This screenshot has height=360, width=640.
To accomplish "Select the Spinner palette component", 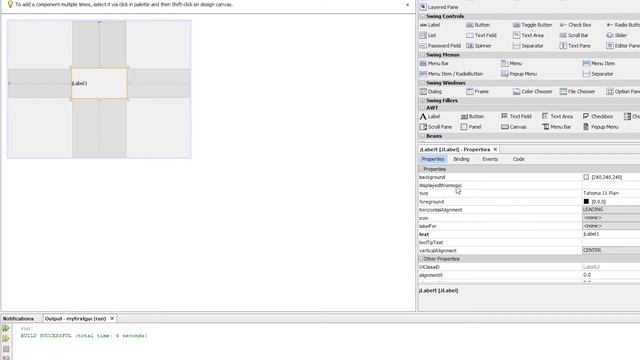I will point(479,46).
